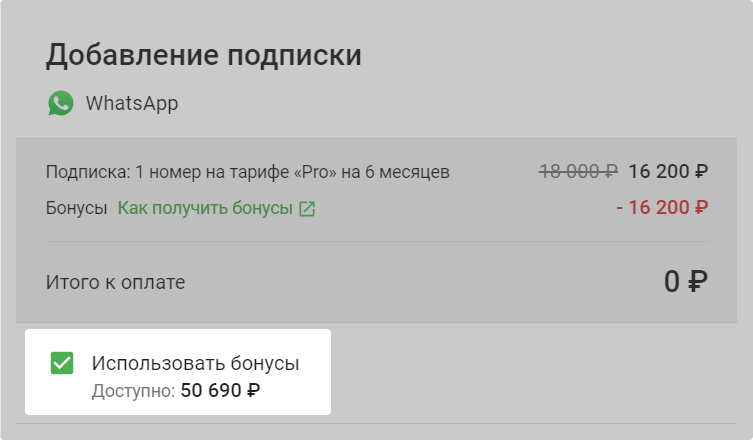Click the crossed-out 18 000 ₽ price
This screenshot has height=440, width=753.
(x=578, y=171)
